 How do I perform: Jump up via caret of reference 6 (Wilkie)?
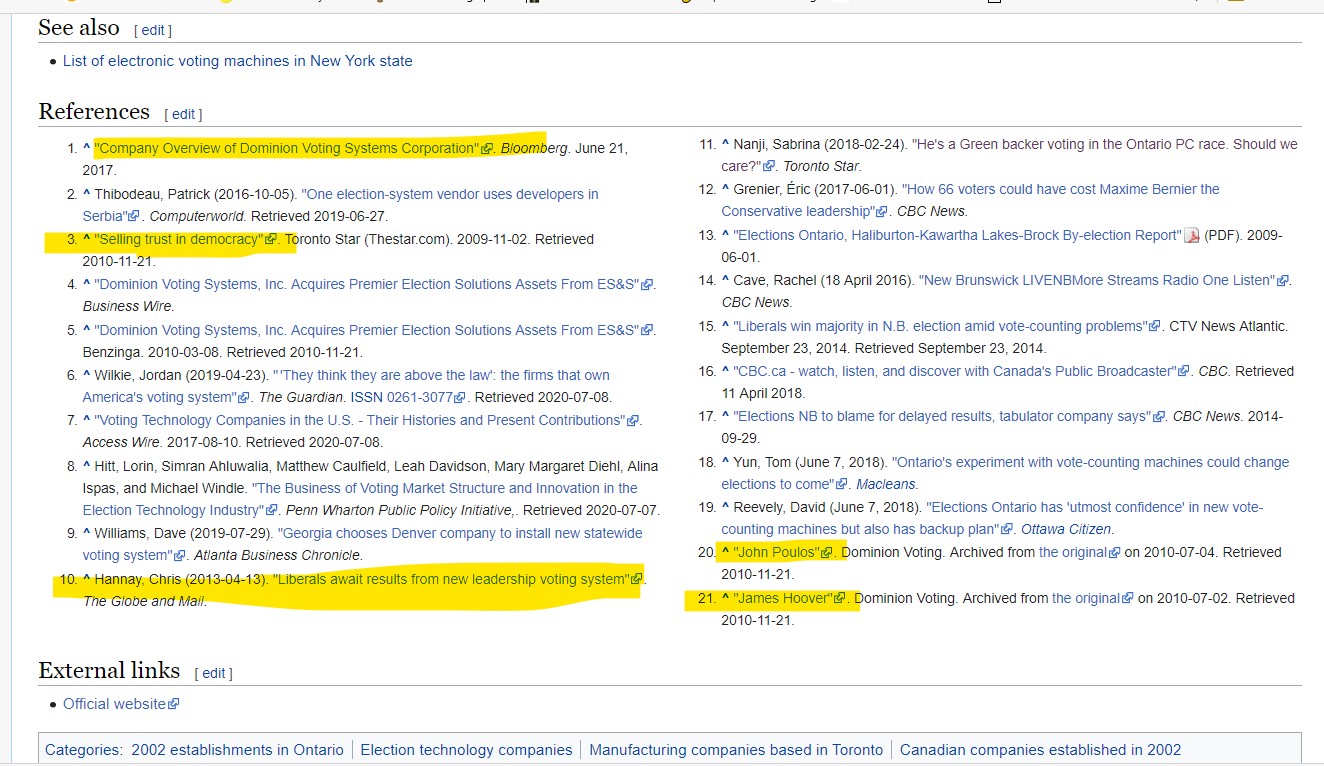point(87,375)
